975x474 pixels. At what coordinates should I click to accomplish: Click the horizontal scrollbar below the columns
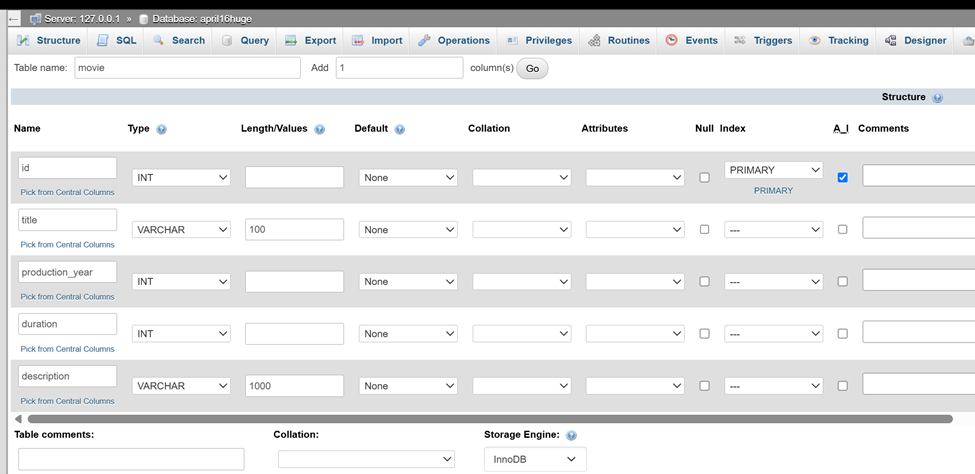pyautogui.click(x=489, y=419)
